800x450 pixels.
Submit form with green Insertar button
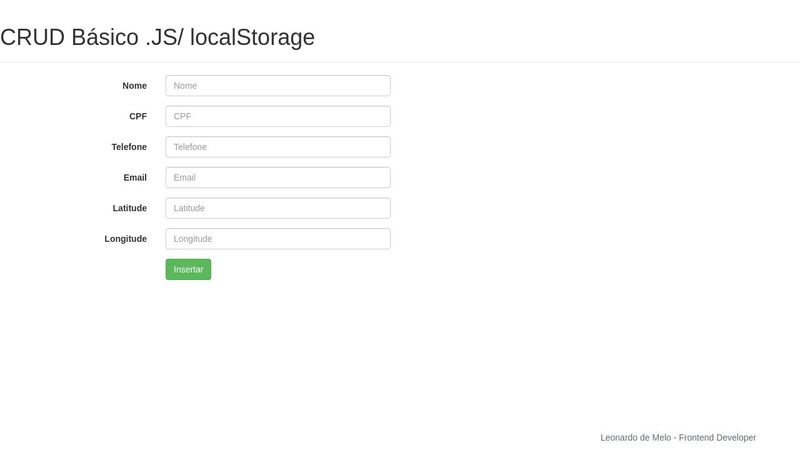click(188, 269)
